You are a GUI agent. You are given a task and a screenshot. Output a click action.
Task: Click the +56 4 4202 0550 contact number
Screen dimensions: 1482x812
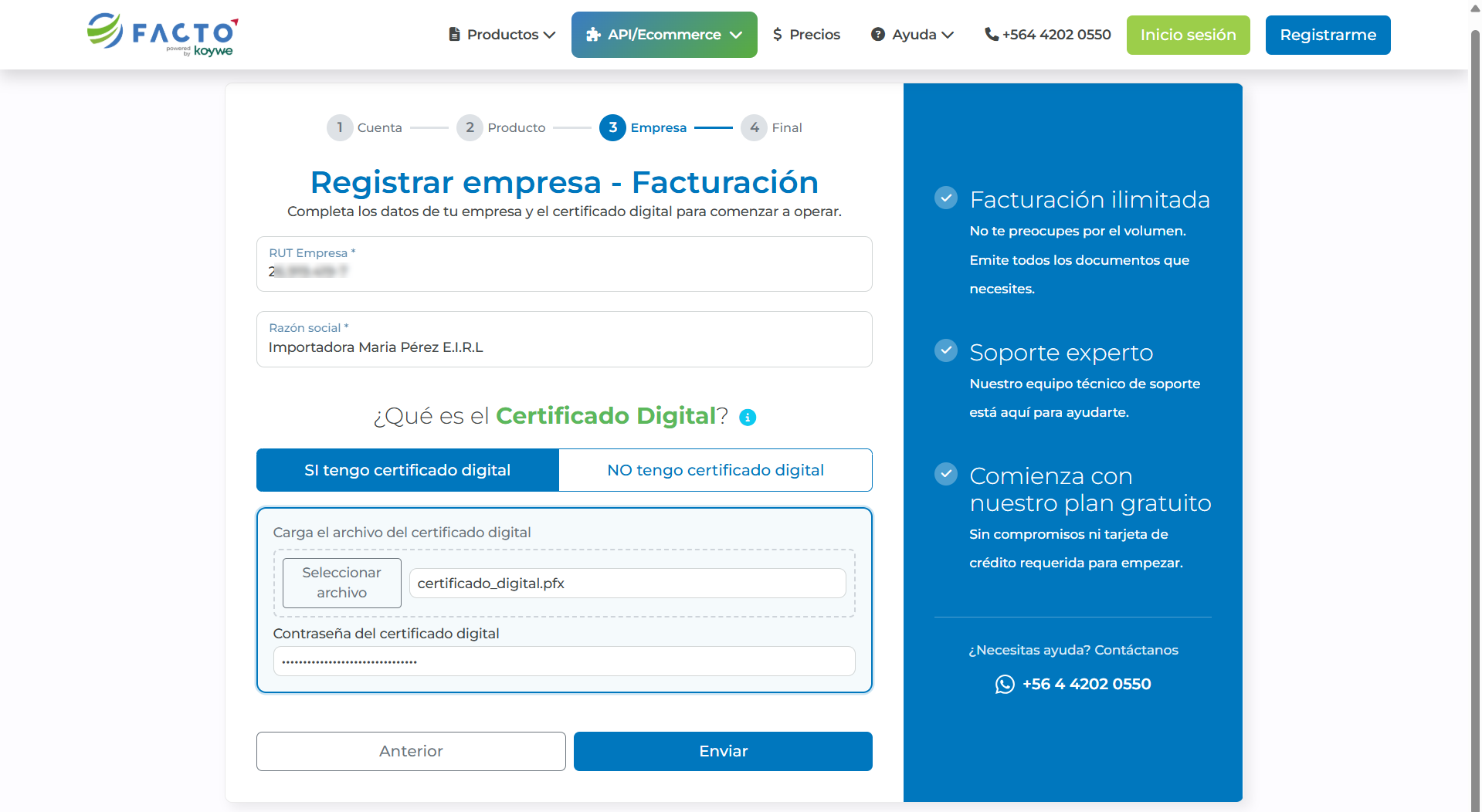pos(1087,684)
